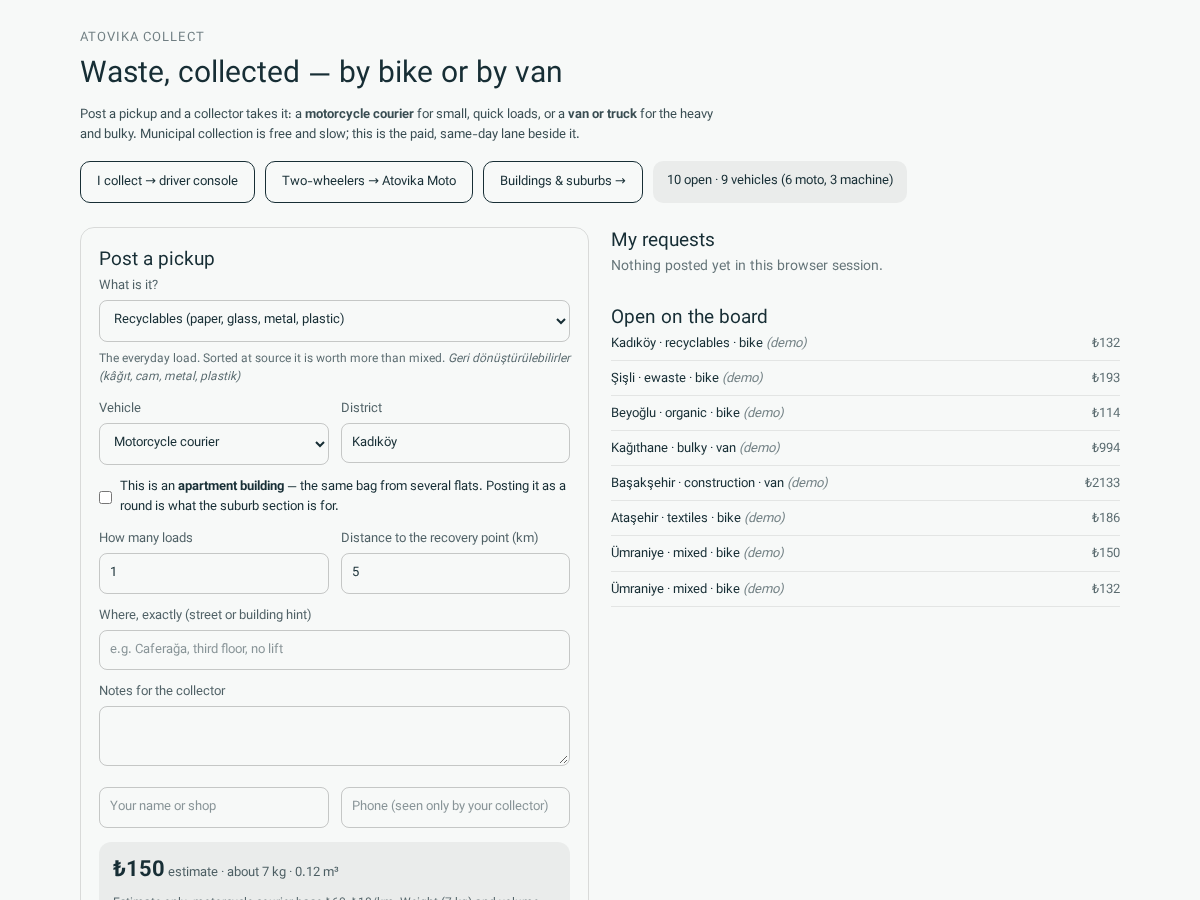Click the ₺994 price on the board

tap(1105, 448)
